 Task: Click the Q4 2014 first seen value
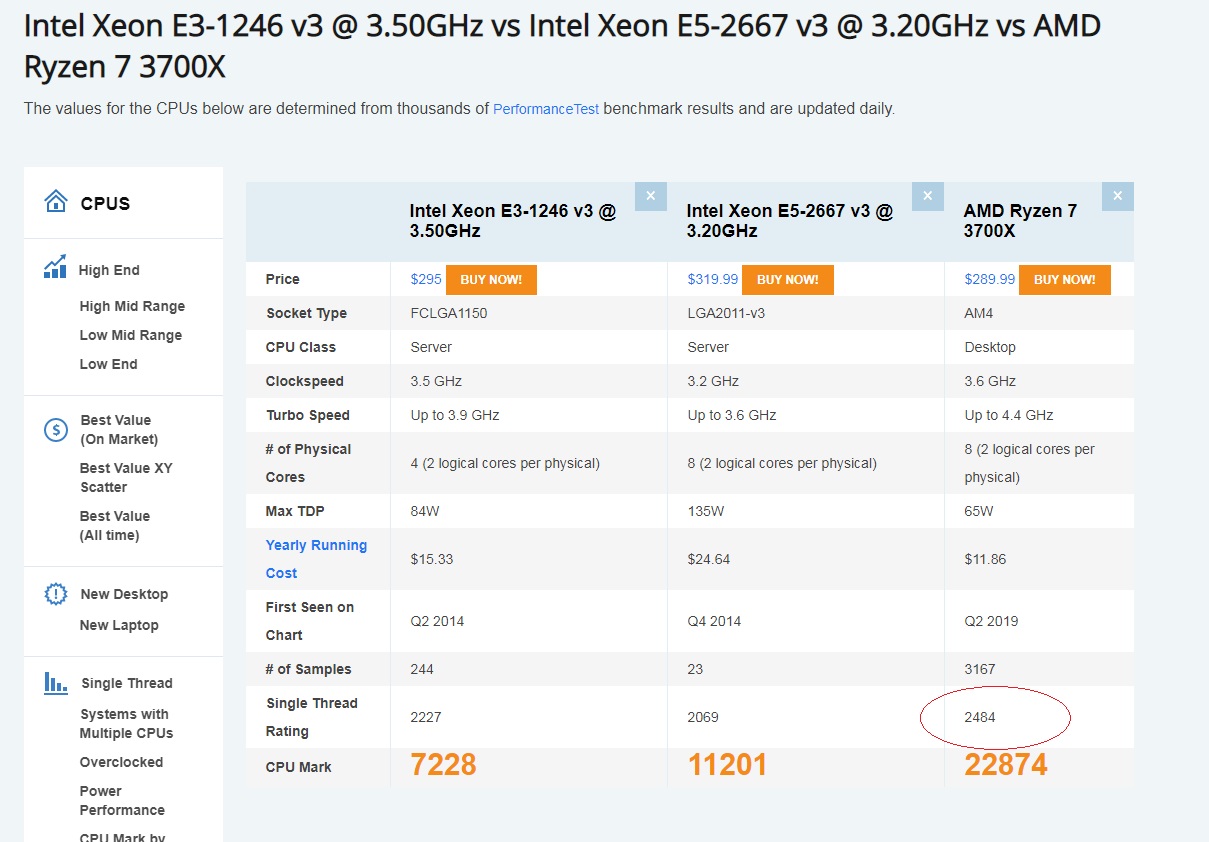click(715, 621)
